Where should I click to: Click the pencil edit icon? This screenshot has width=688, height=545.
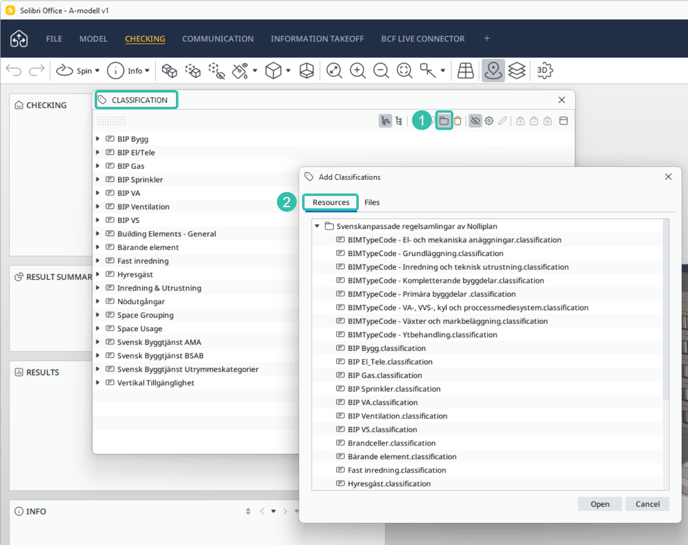(503, 121)
